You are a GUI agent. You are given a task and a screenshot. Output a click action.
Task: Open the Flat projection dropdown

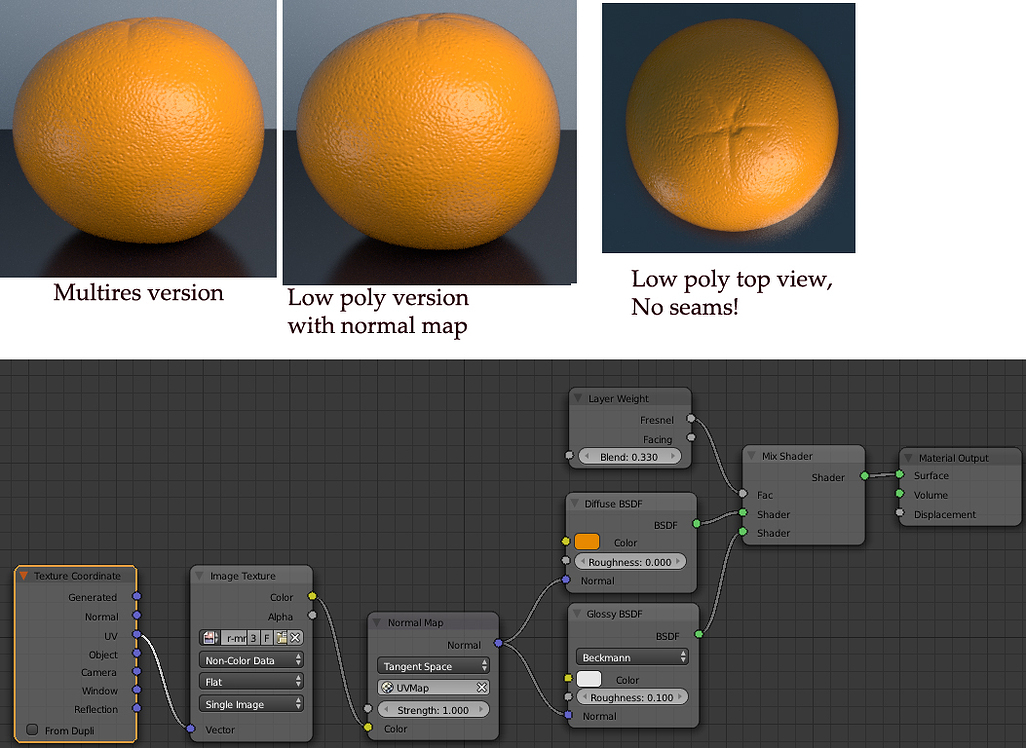pos(251,681)
